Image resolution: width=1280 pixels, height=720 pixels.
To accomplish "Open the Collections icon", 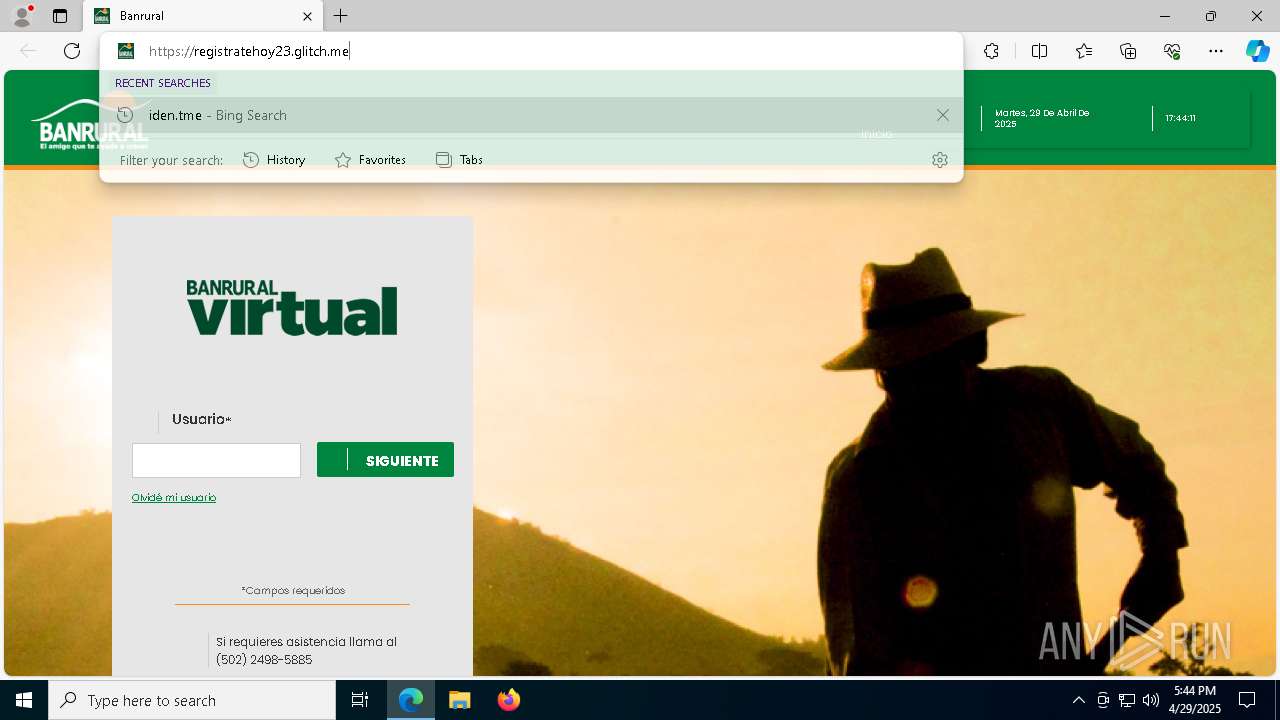I will click(1128, 51).
